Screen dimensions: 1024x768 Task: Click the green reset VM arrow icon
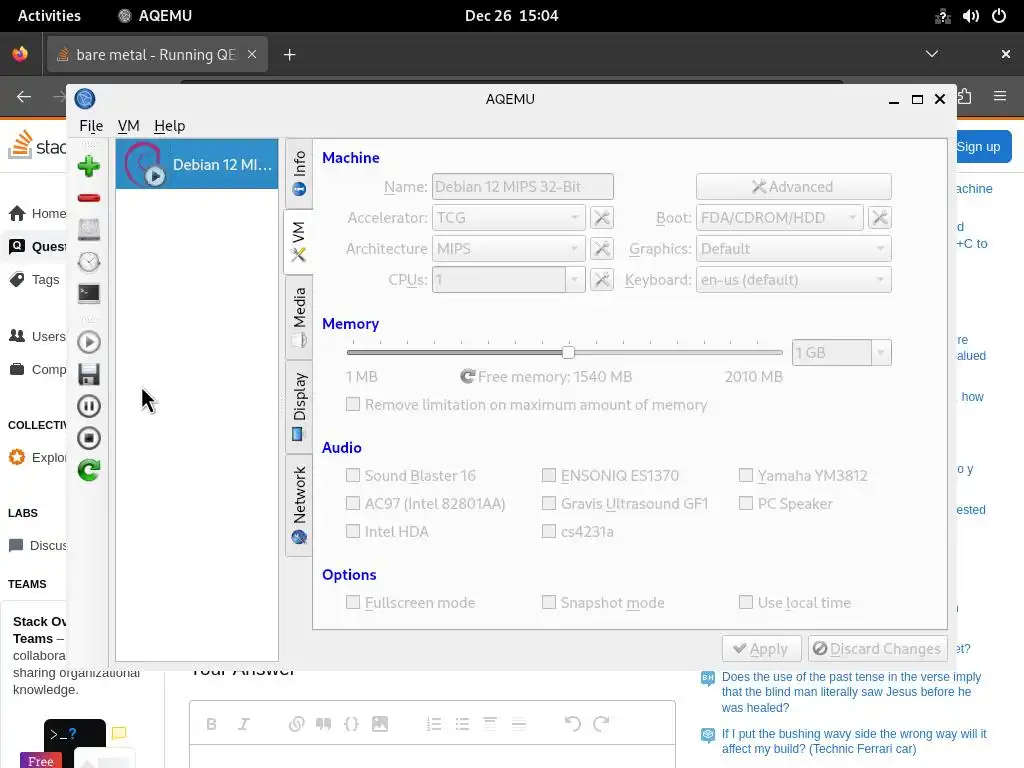[x=89, y=470]
